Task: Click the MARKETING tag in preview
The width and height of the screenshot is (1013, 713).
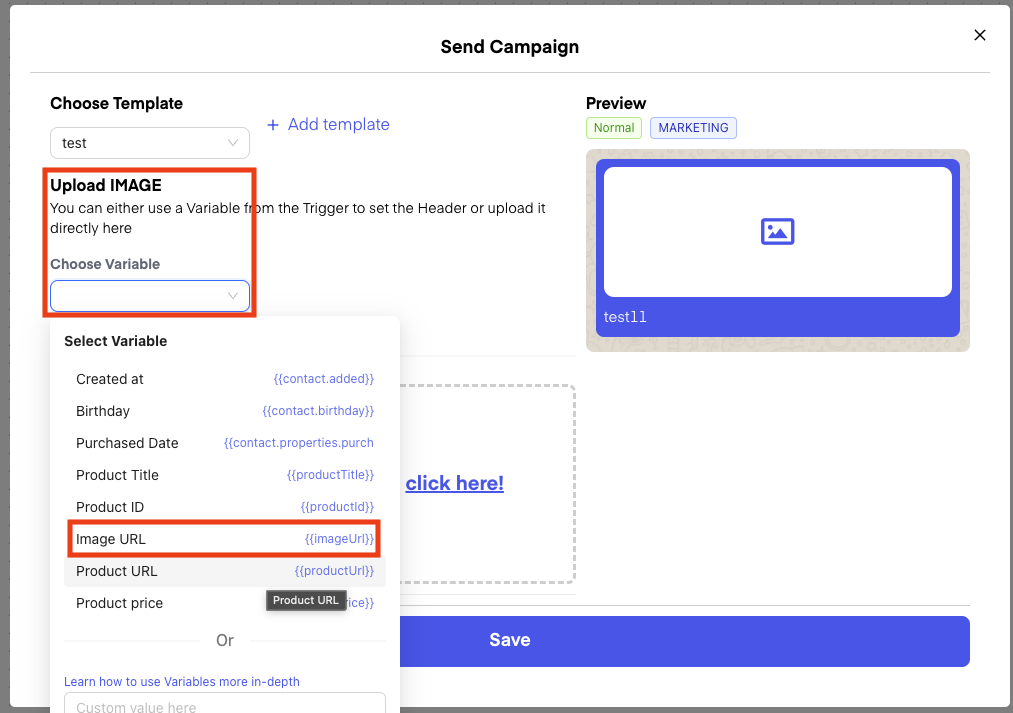Action: click(x=693, y=128)
